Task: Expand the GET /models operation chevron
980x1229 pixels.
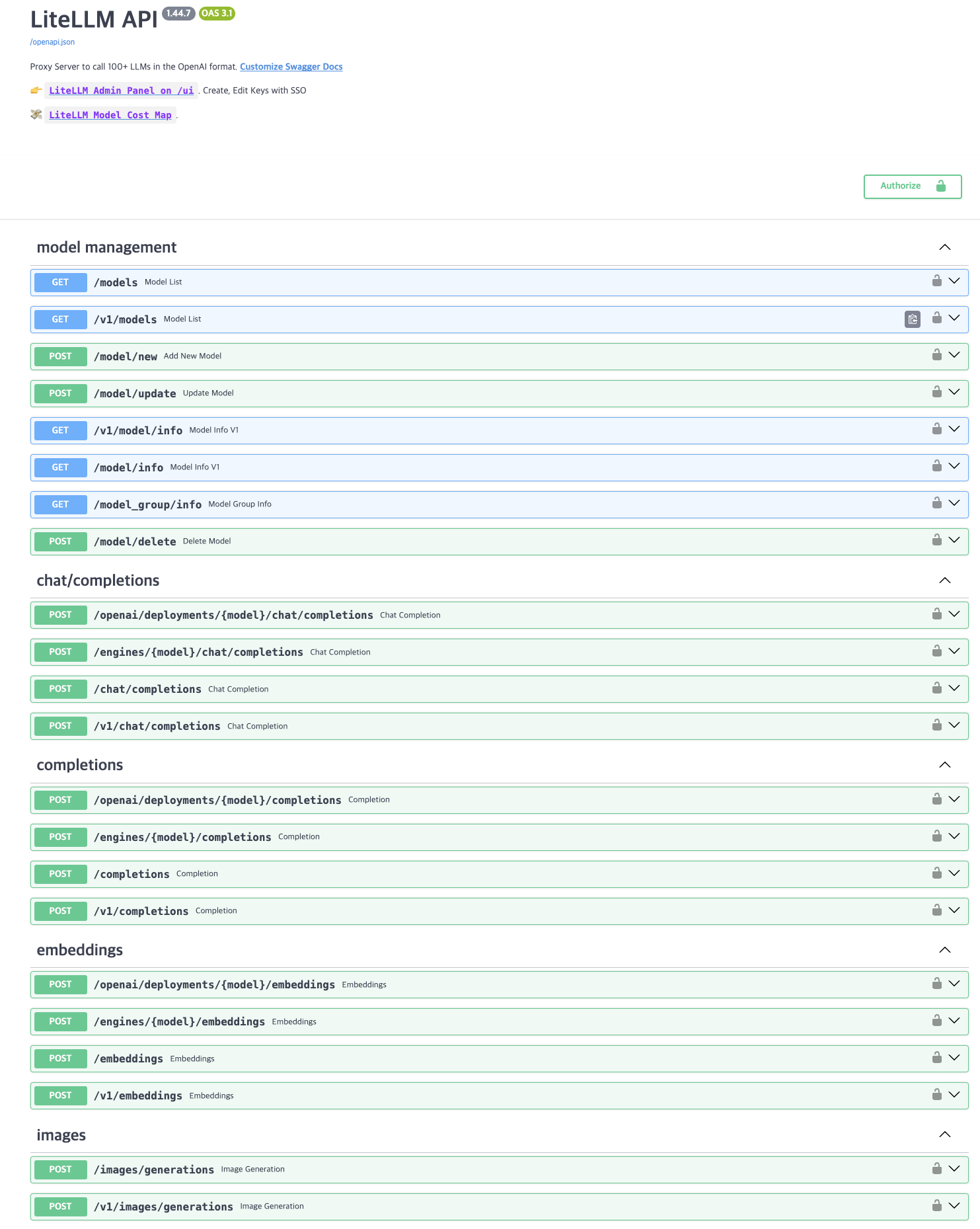Action: [x=954, y=281]
